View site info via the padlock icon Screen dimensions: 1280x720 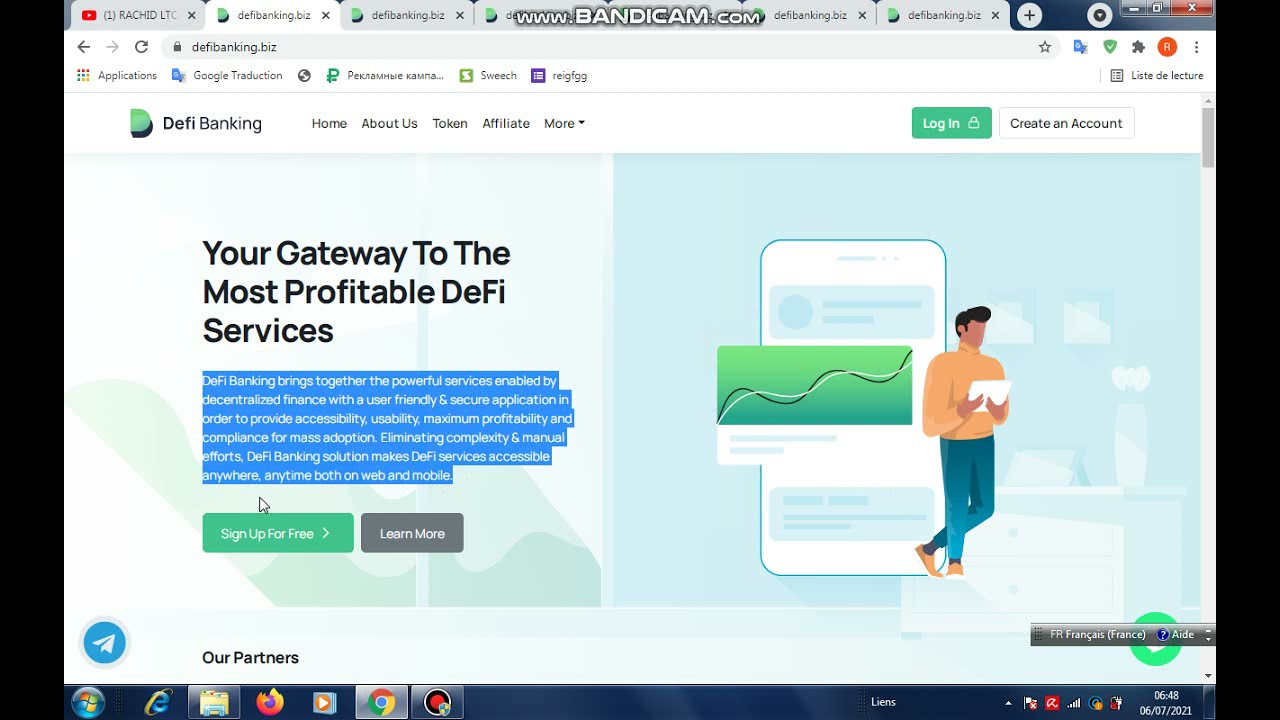click(177, 47)
